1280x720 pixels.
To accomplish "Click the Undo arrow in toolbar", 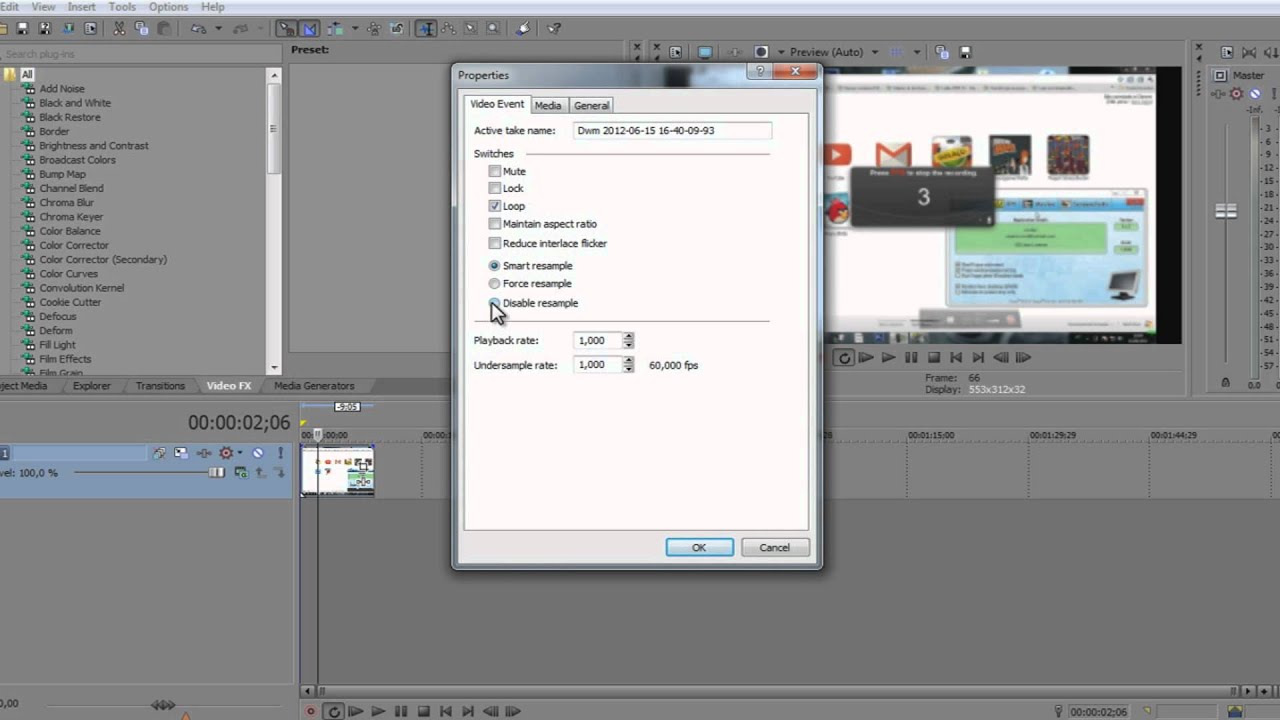I will 197,29.
